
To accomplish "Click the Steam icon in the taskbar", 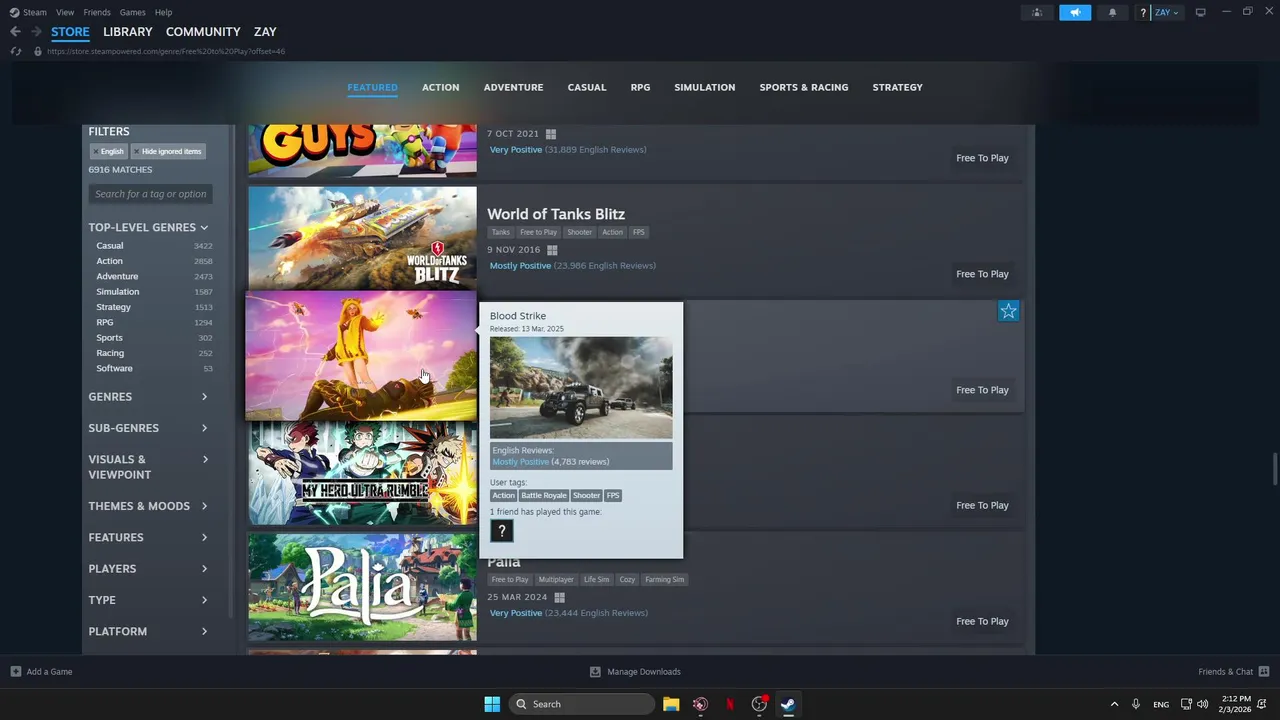I will click(x=788, y=704).
